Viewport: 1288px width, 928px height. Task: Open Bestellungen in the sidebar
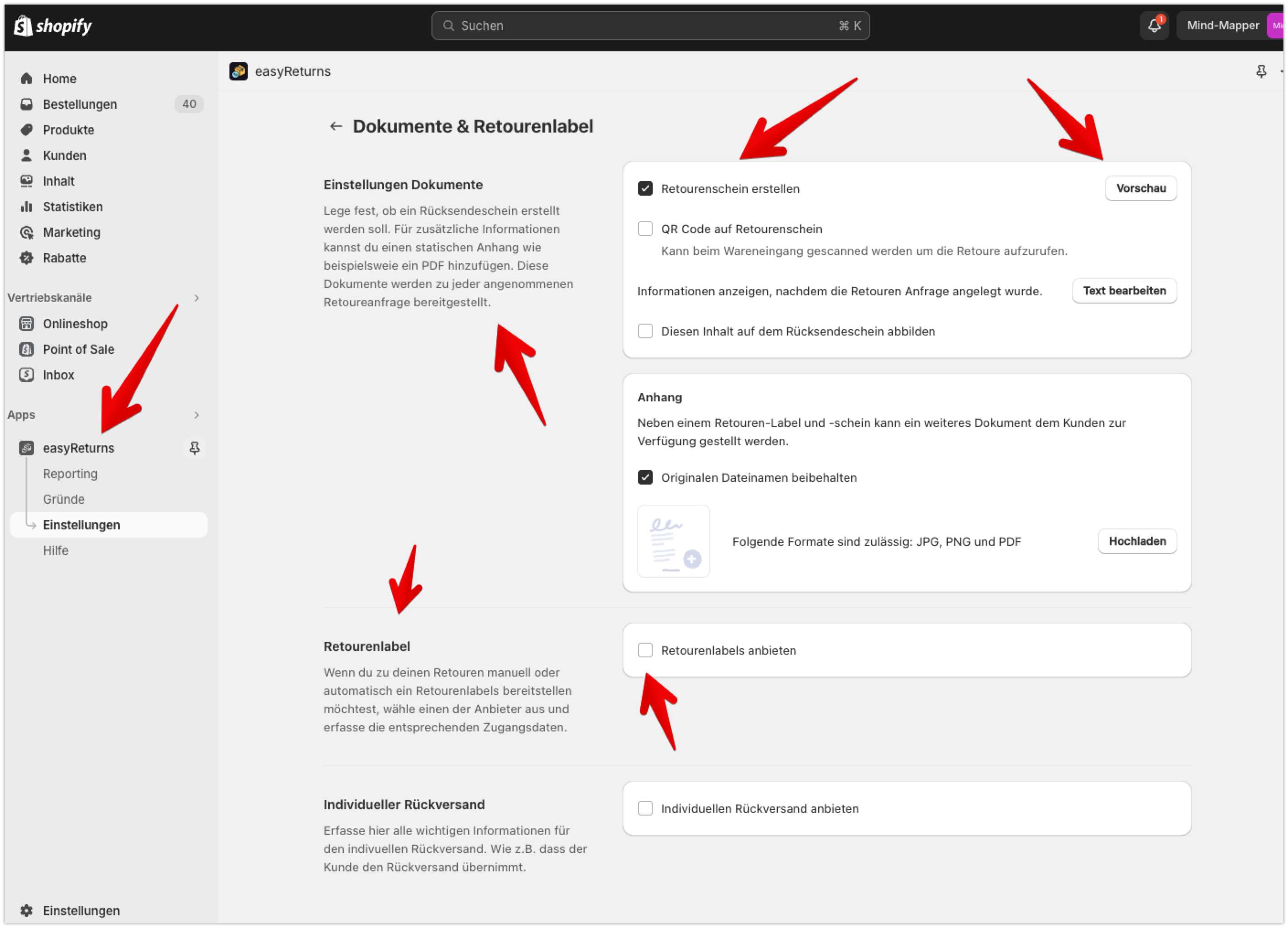click(80, 105)
